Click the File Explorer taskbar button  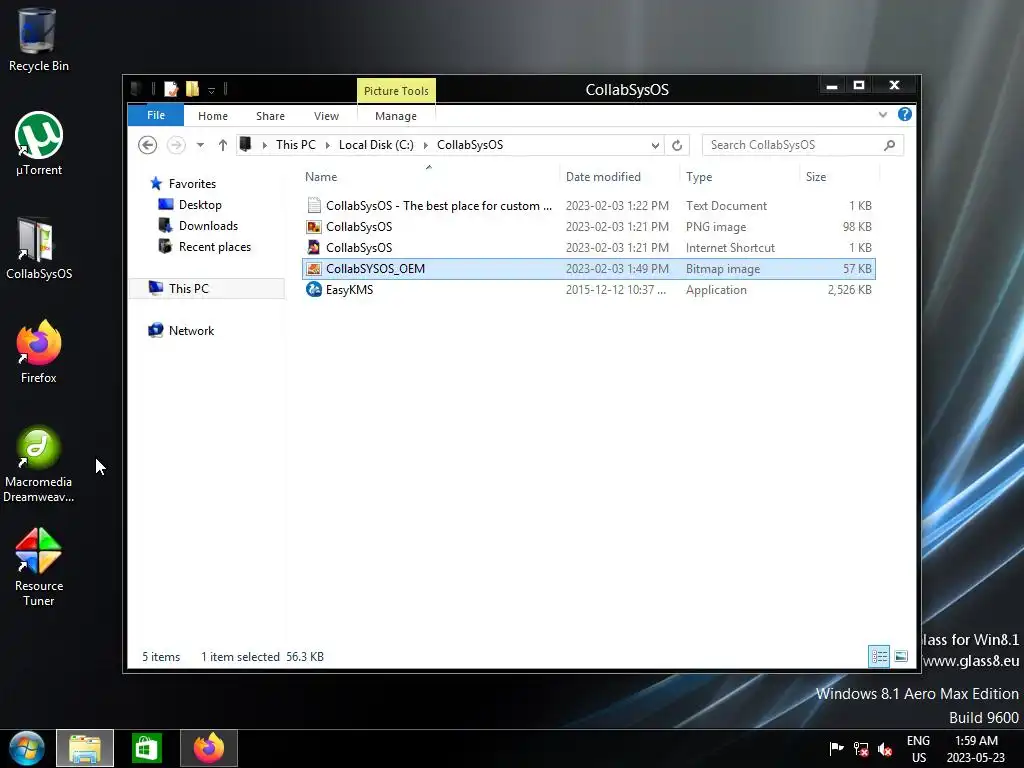tap(85, 748)
